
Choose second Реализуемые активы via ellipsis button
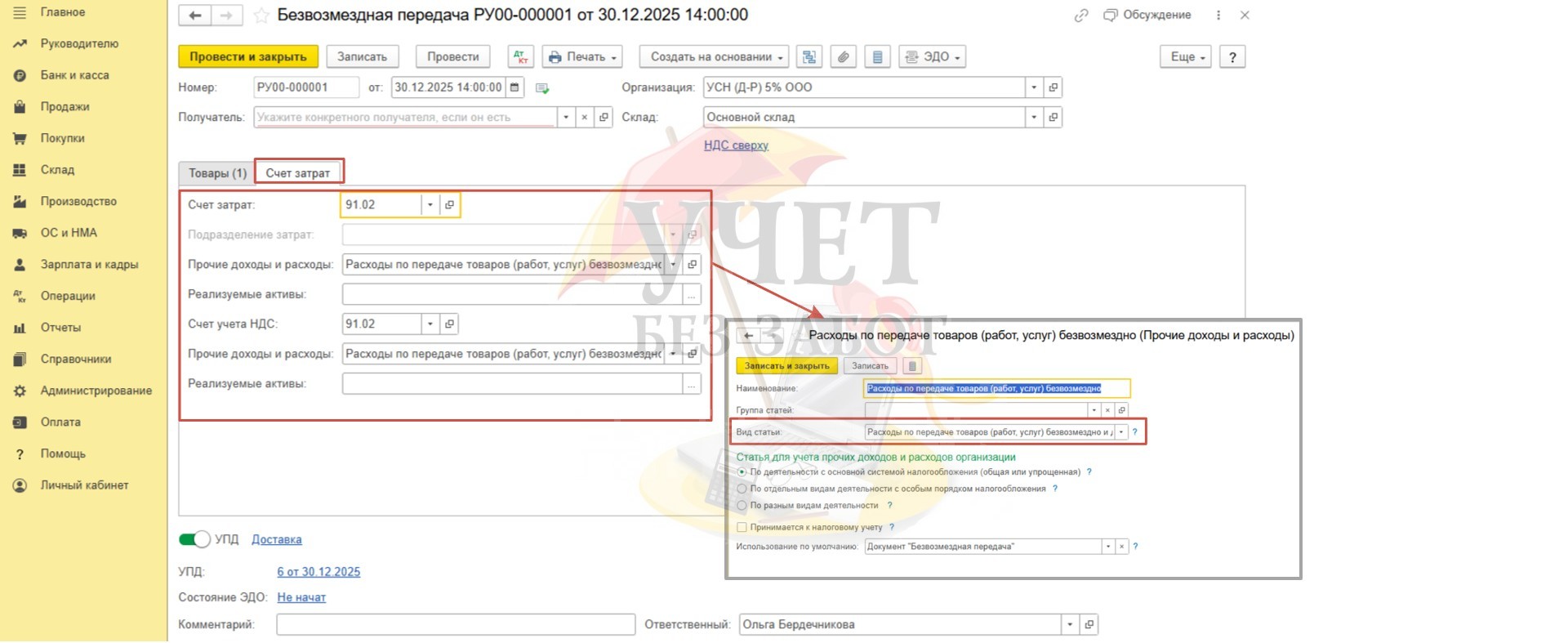coord(692,384)
